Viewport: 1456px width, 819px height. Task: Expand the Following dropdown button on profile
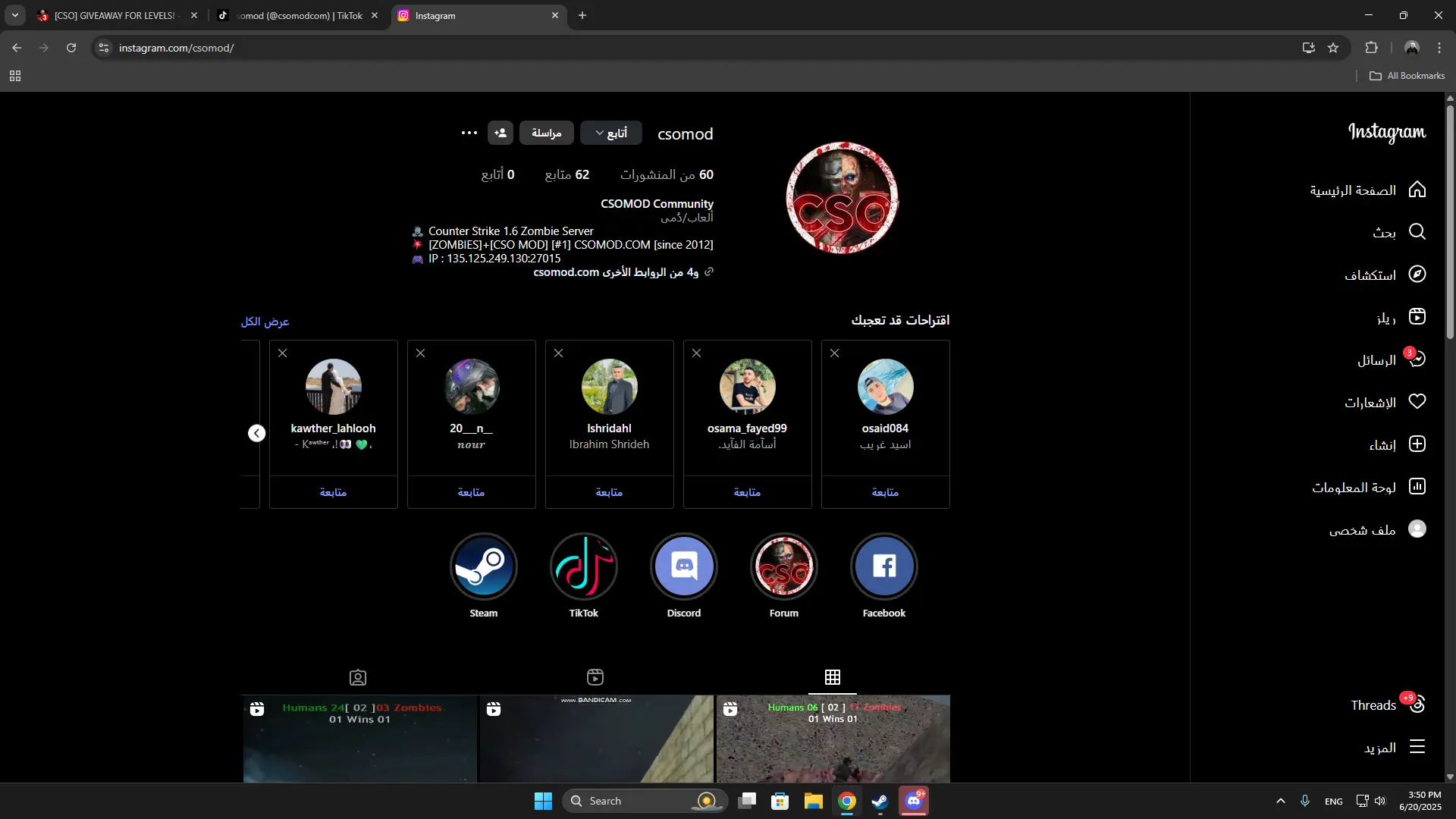coord(611,133)
